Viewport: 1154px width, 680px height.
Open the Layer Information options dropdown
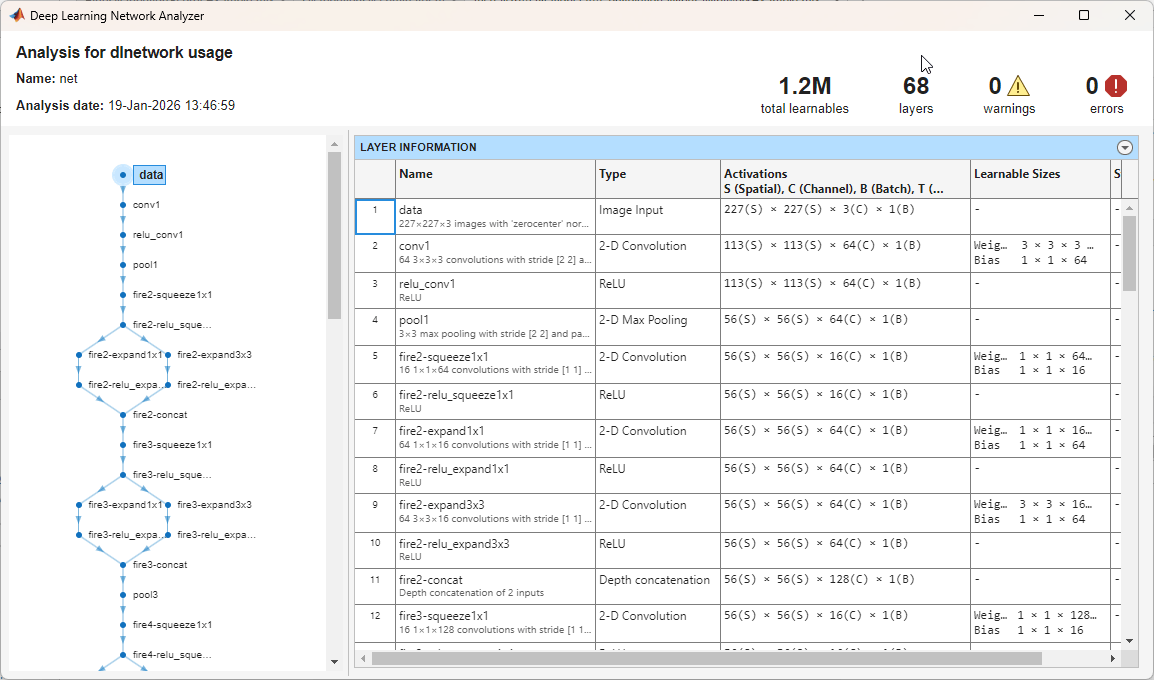click(1125, 147)
